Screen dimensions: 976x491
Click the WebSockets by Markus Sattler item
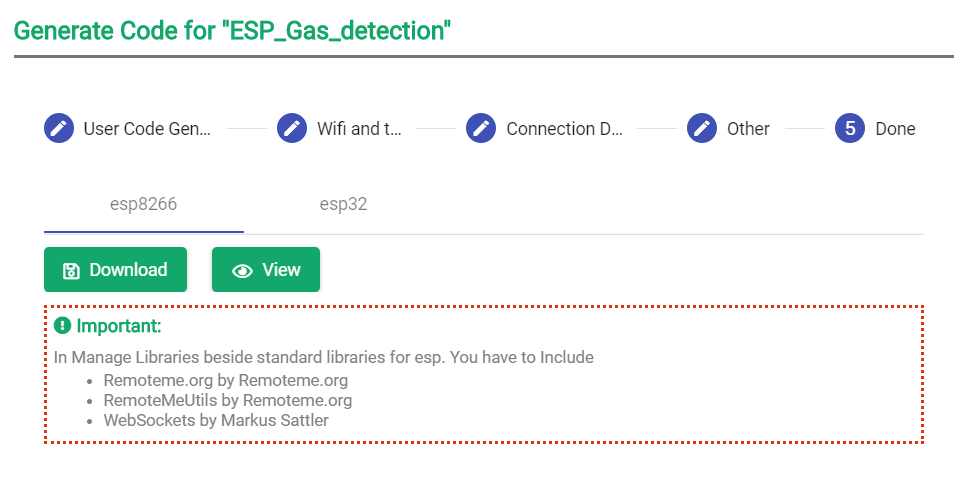click(216, 420)
